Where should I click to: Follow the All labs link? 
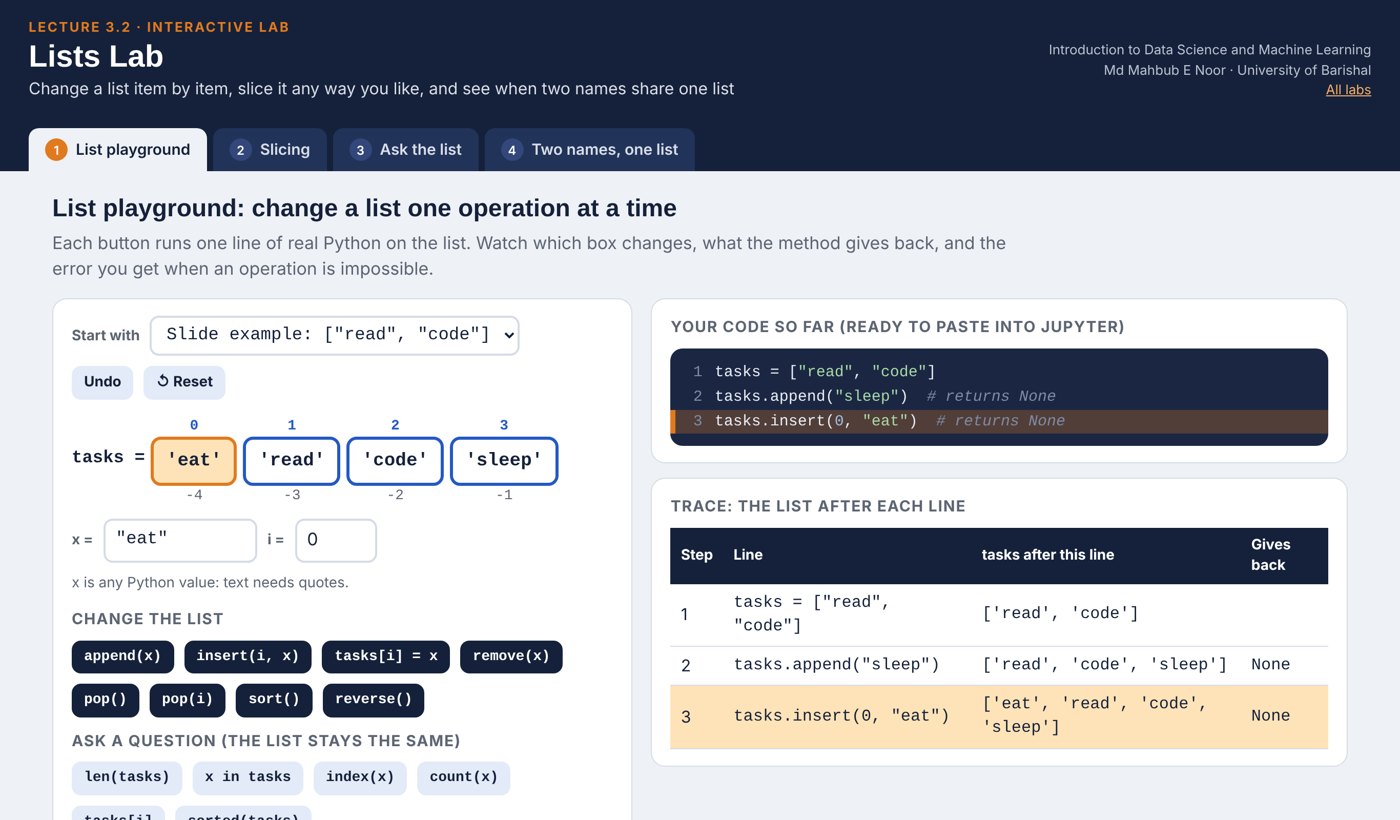(1348, 90)
